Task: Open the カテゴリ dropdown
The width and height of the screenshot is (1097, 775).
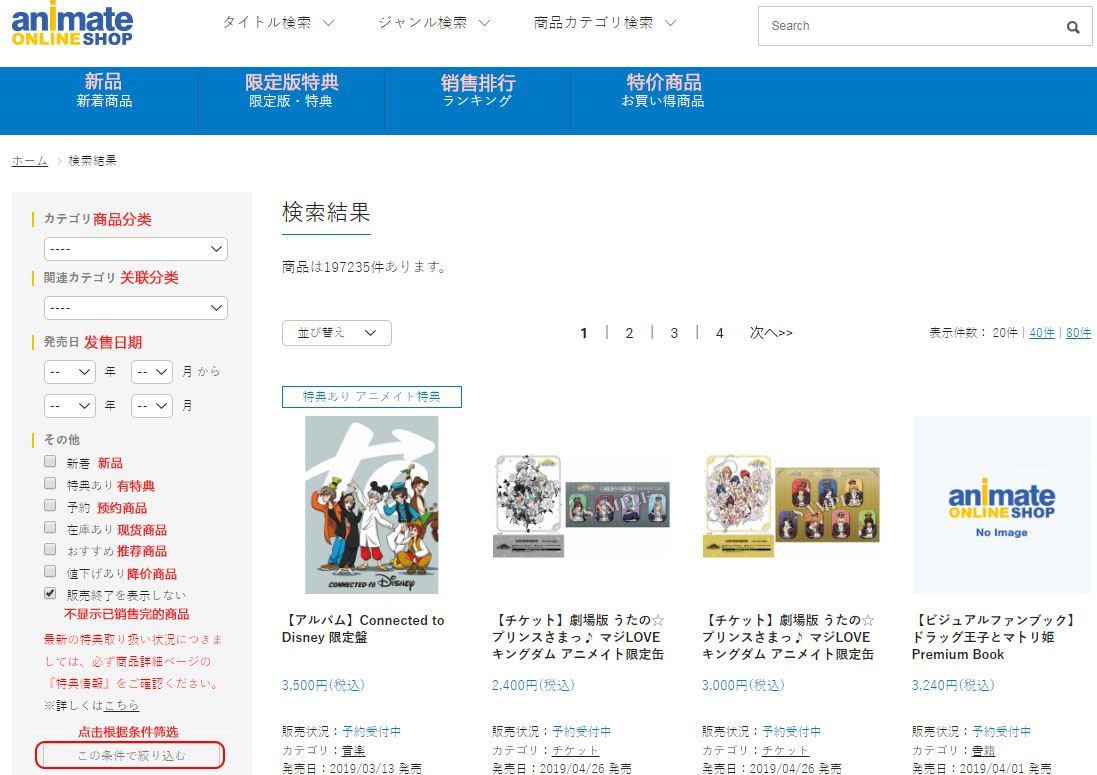Action: (x=136, y=249)
